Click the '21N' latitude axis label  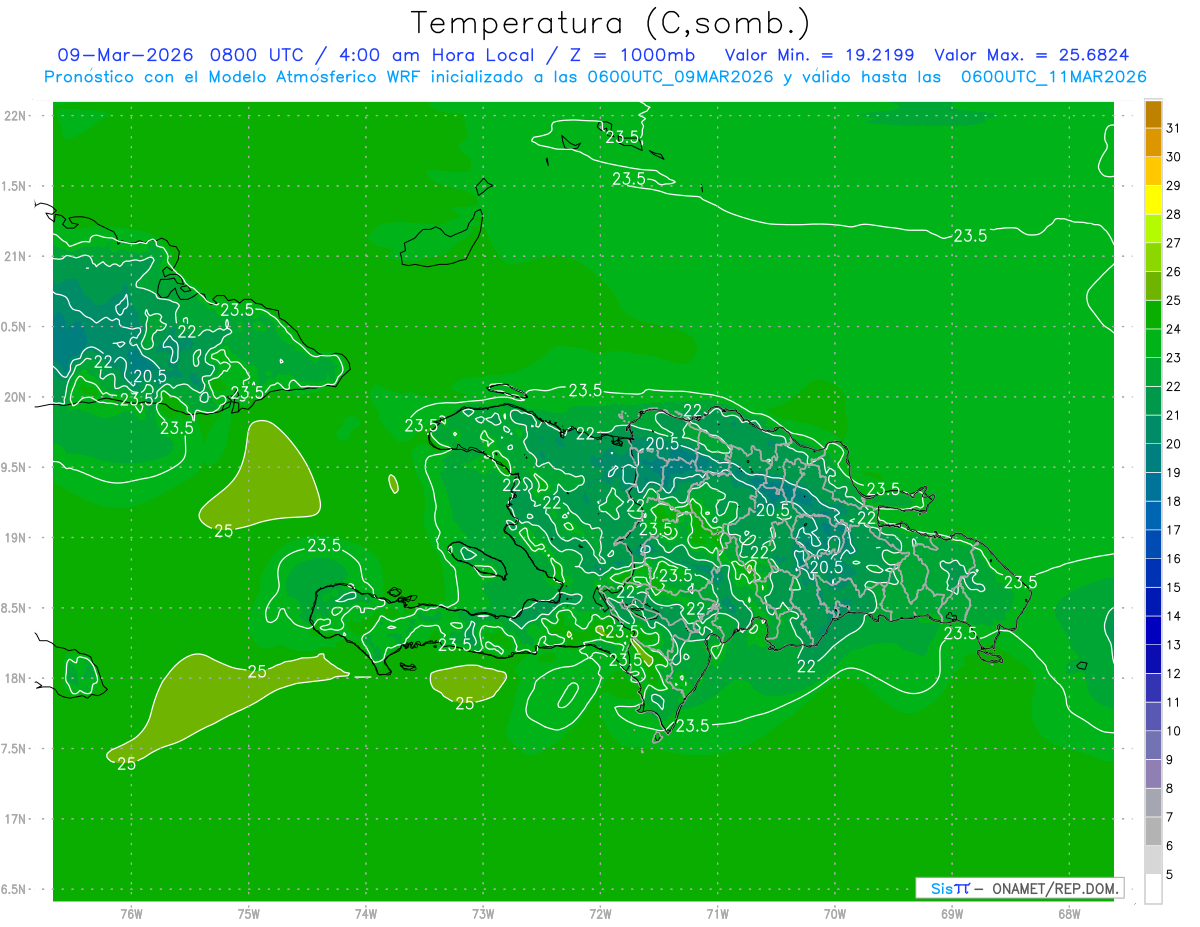point(15,257)
